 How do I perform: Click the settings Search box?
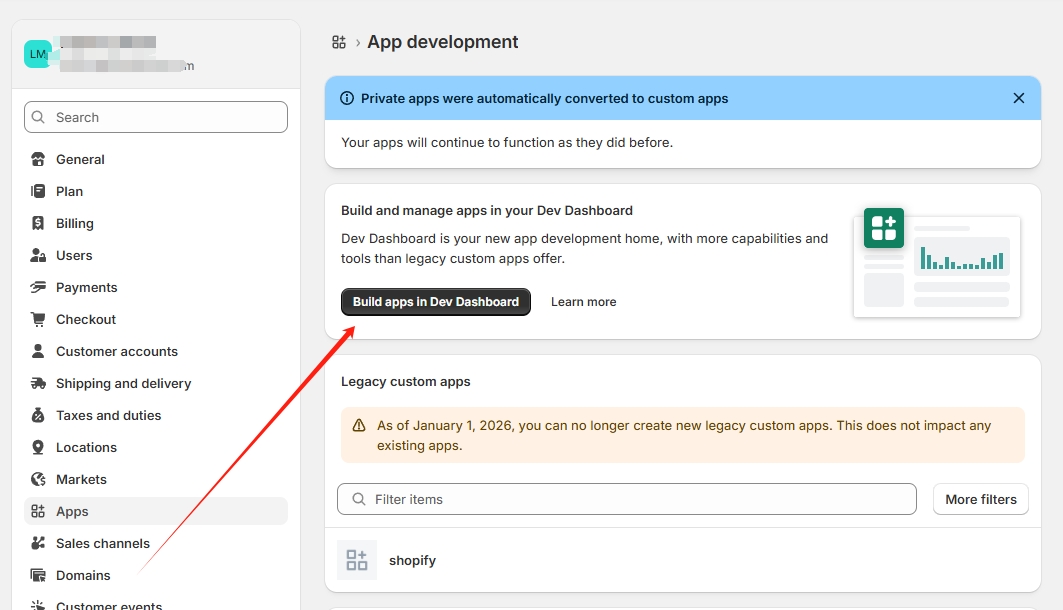point(156,117)
